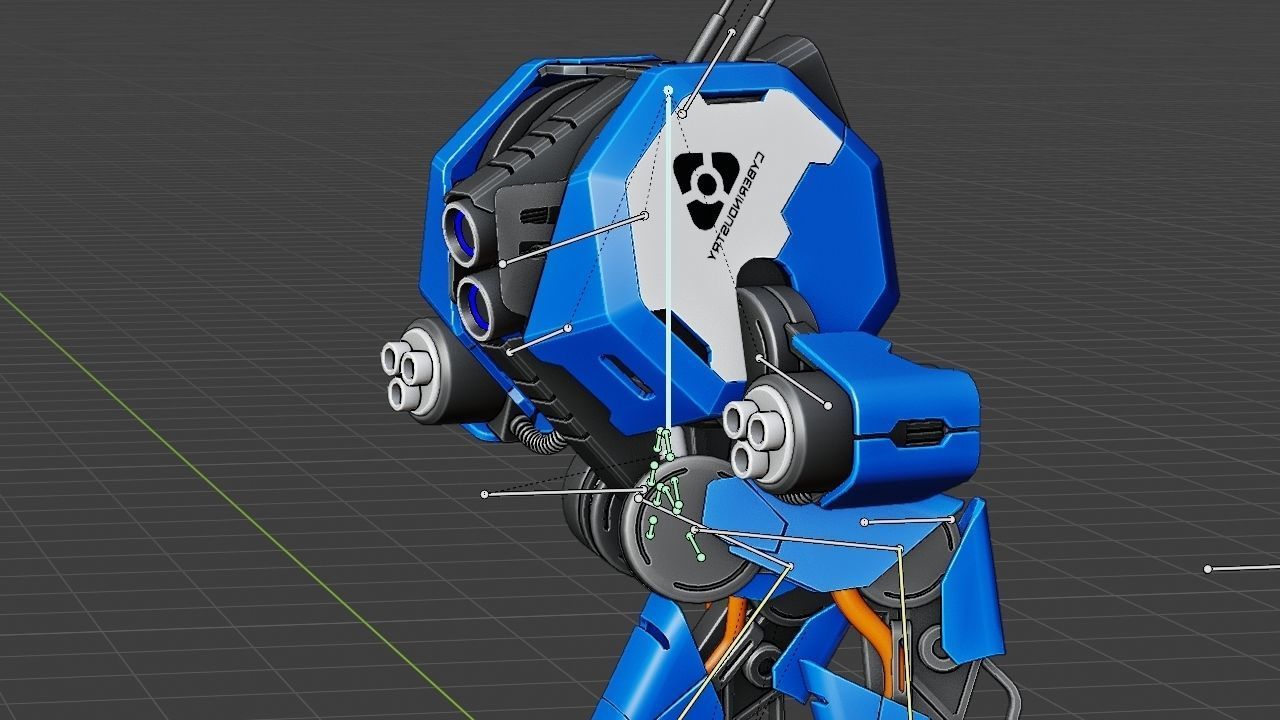Click the coil spring under the head
This screenshot has height=720, width=1280.
pos(540,435)
